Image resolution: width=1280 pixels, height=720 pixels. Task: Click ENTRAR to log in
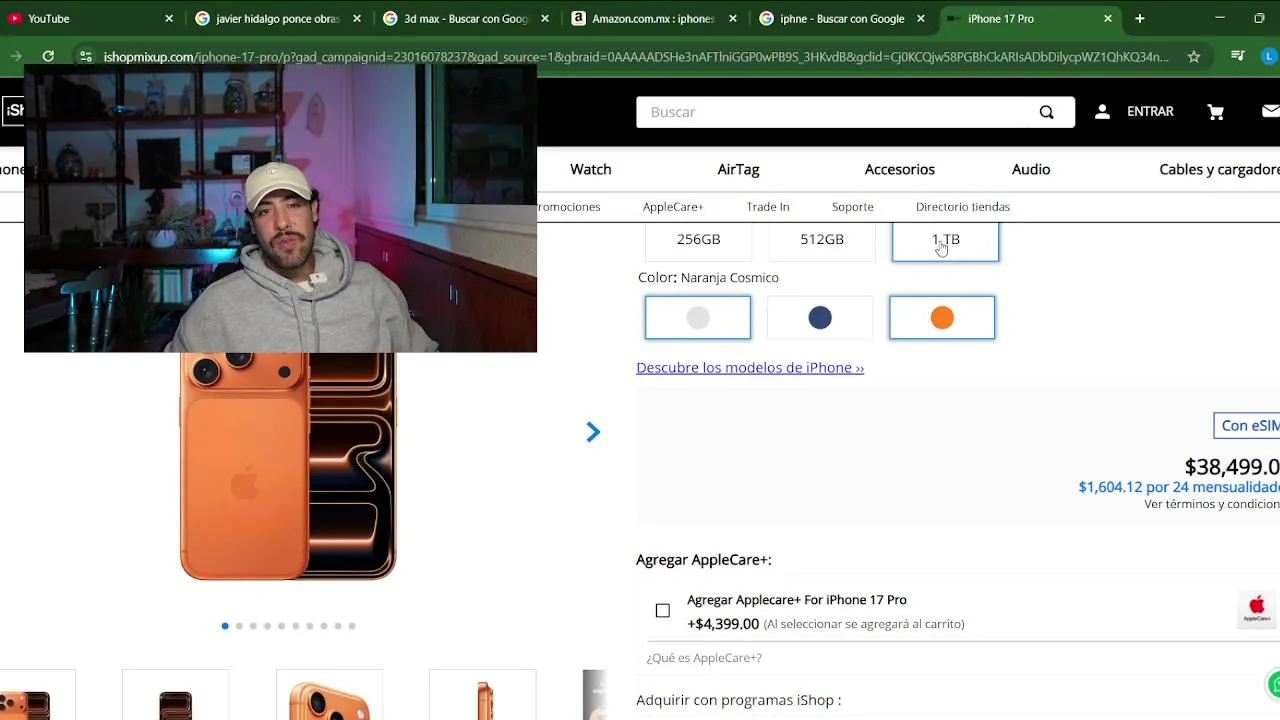point(1150,112)
